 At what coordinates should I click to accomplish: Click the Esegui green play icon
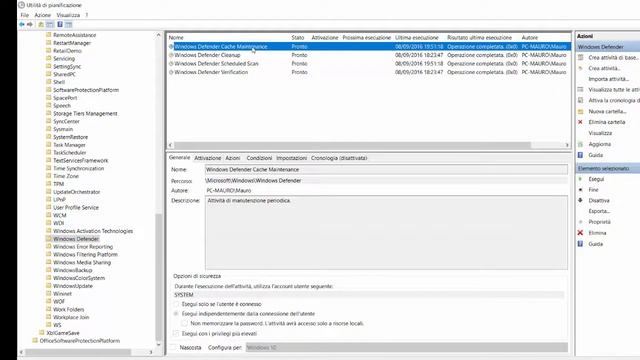click(580, 179)
